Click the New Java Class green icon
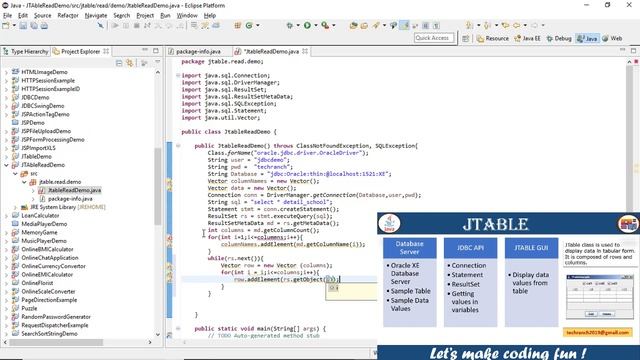The image size is (640, 360). click(x=249, y=26)
